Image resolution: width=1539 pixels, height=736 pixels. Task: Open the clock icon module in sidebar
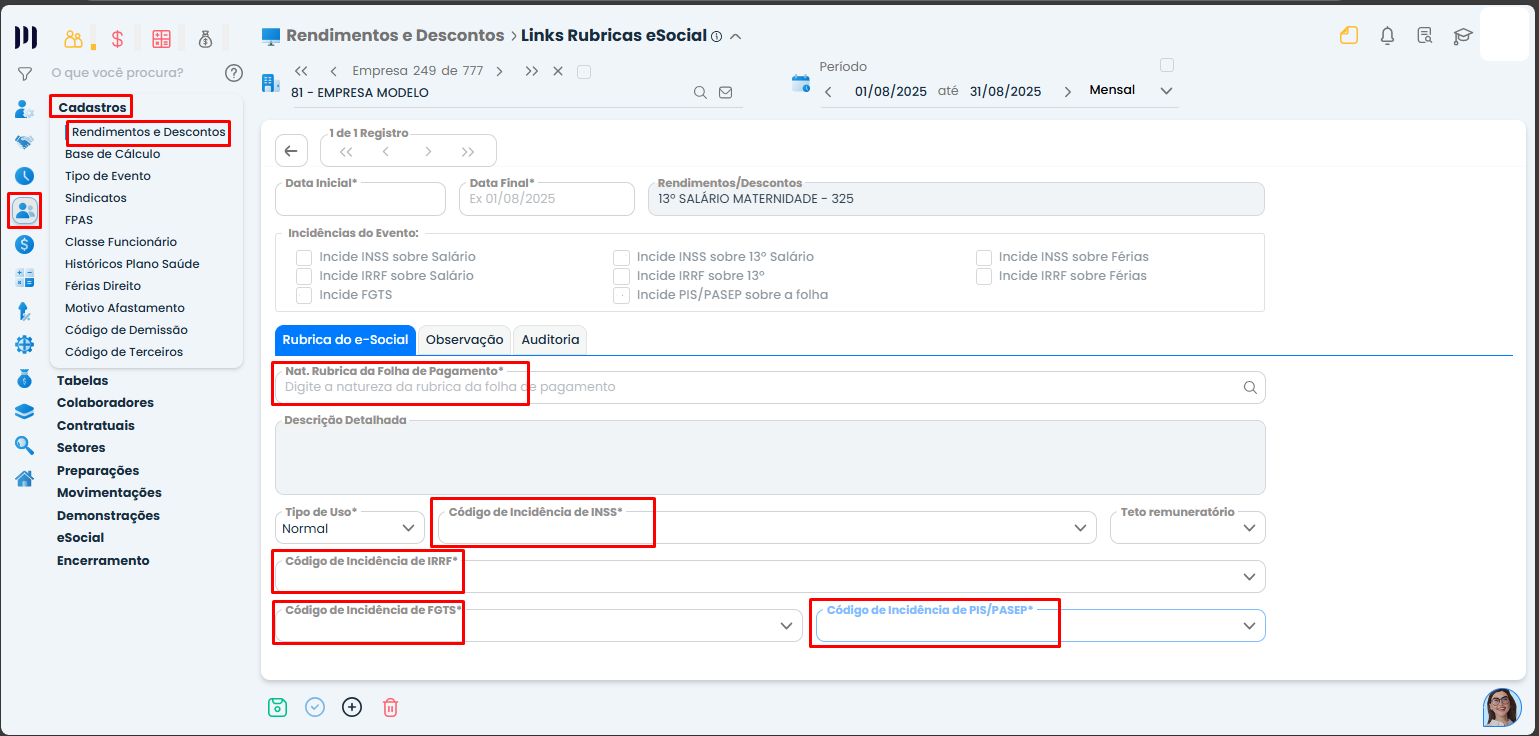(25, 176)
